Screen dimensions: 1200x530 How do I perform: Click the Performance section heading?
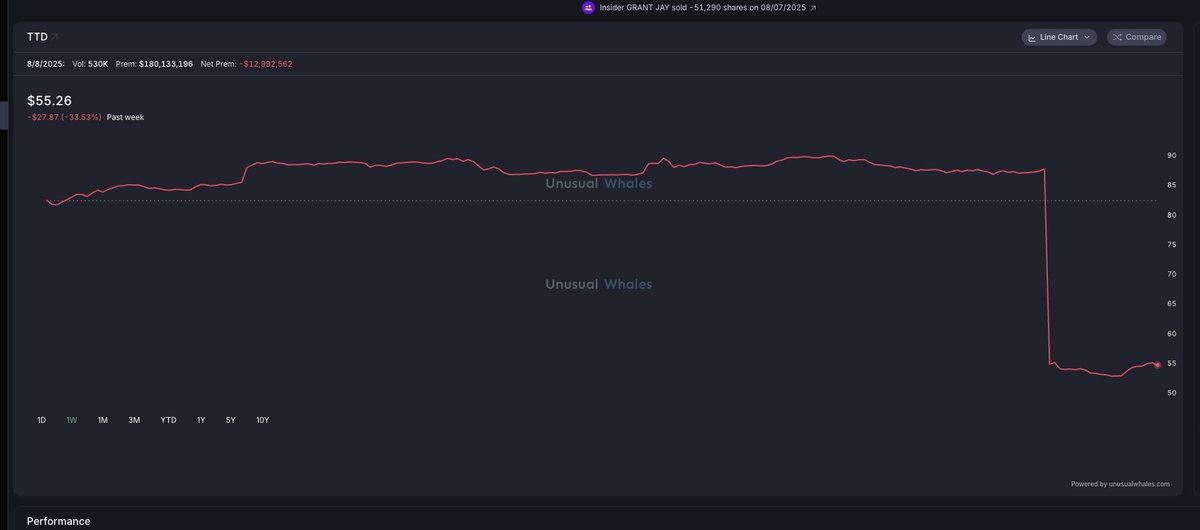(58, 521)
